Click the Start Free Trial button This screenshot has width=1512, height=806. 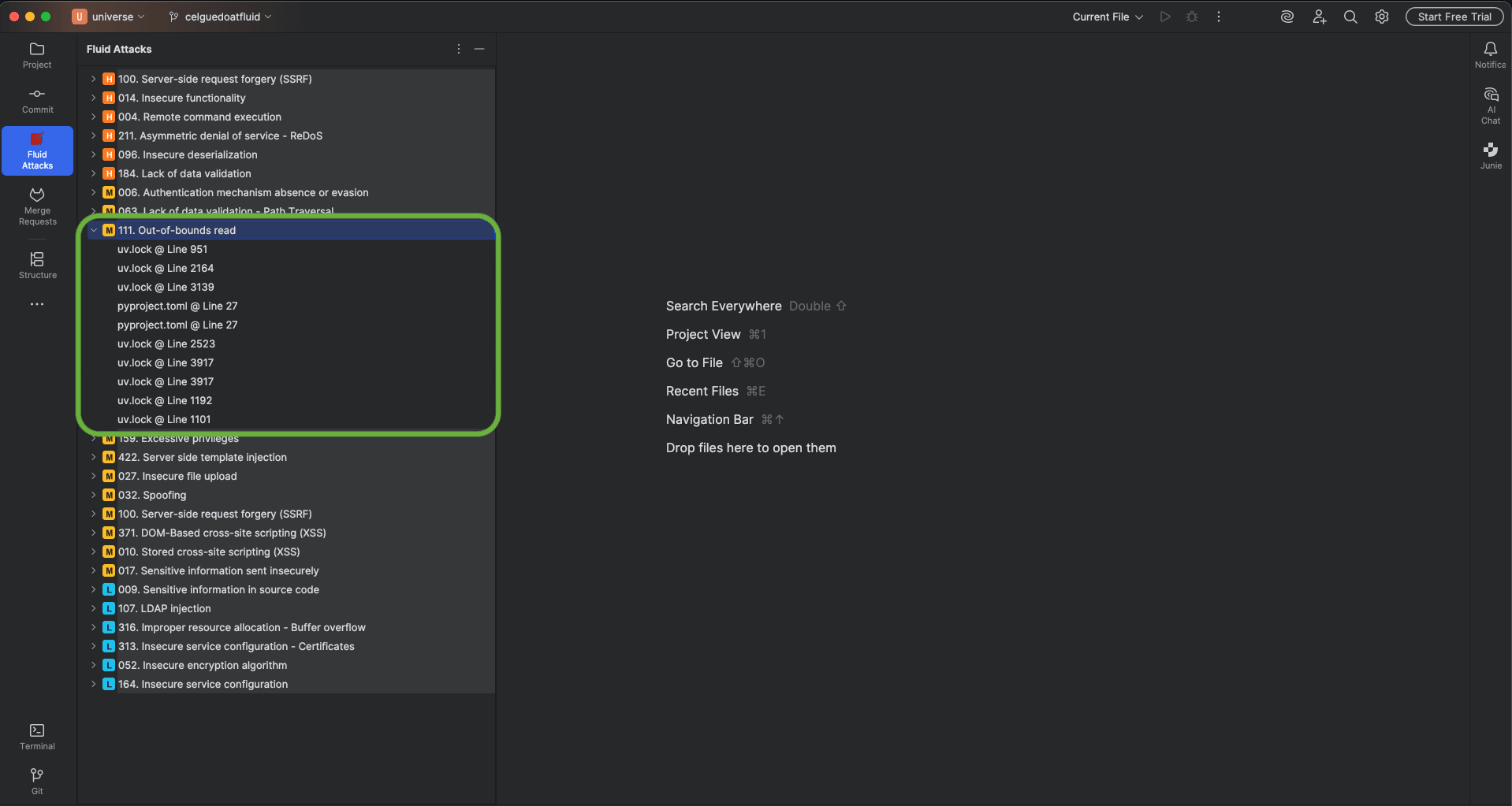coord(1454,17)
